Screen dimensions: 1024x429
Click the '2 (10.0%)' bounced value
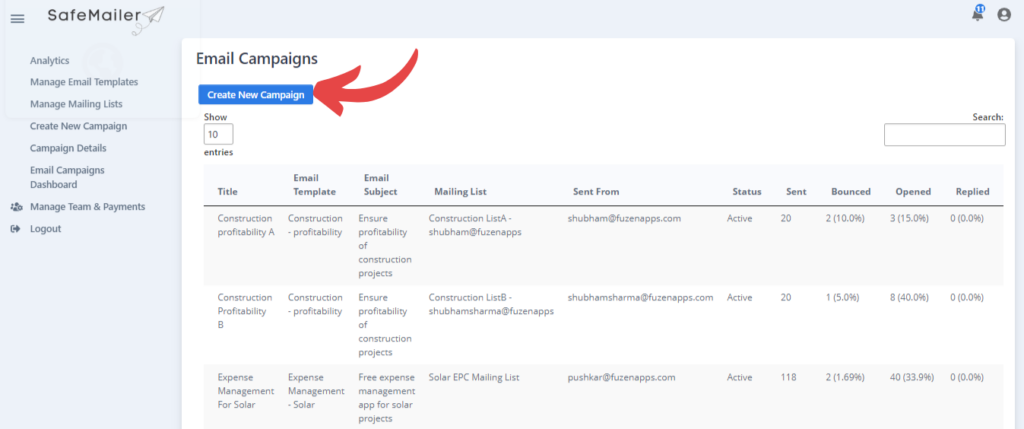(x=845, y=219)
